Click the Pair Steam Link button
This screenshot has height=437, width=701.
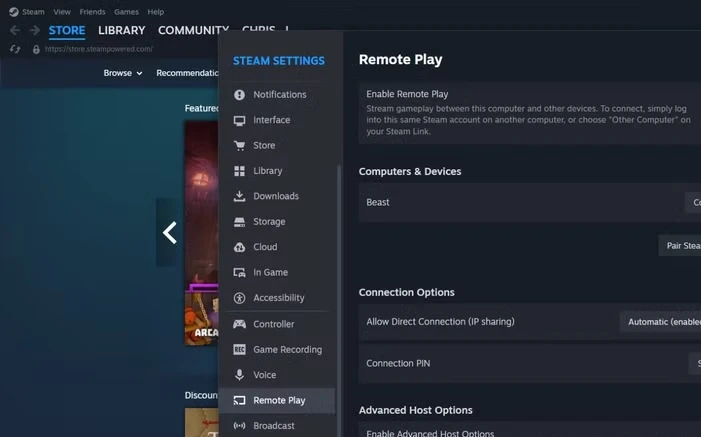coord(680,246)
